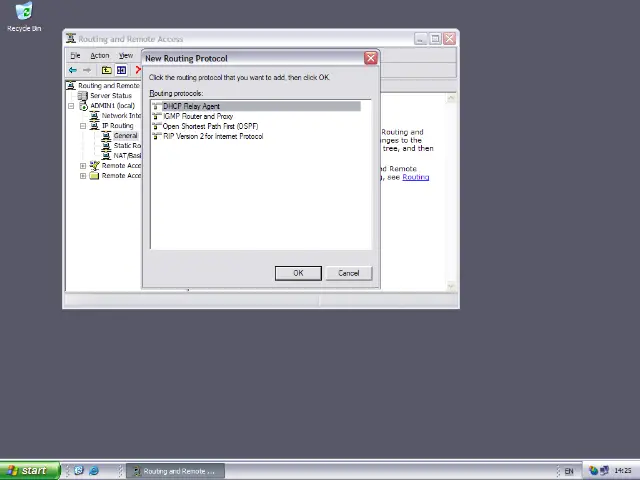
Task: Click the Back arrow toolbar icon
Action: [x=73, y=70]
